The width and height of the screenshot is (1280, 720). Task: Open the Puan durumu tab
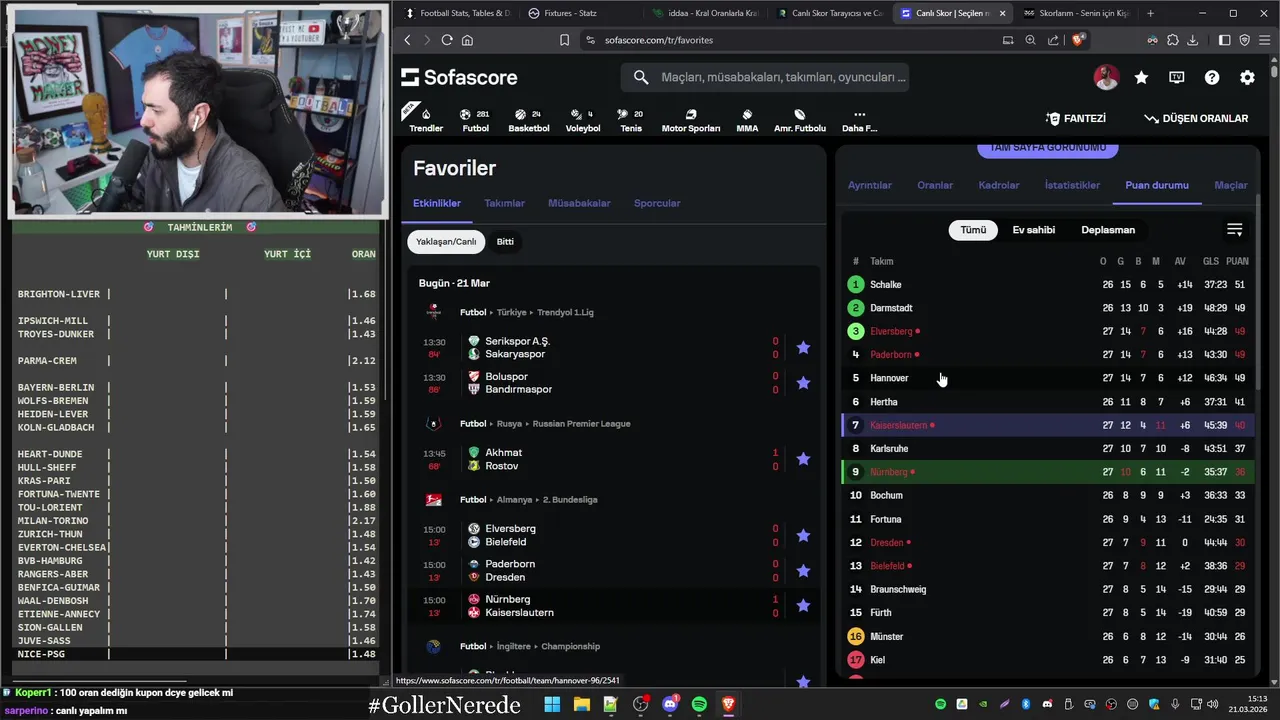coord(1157,185)
